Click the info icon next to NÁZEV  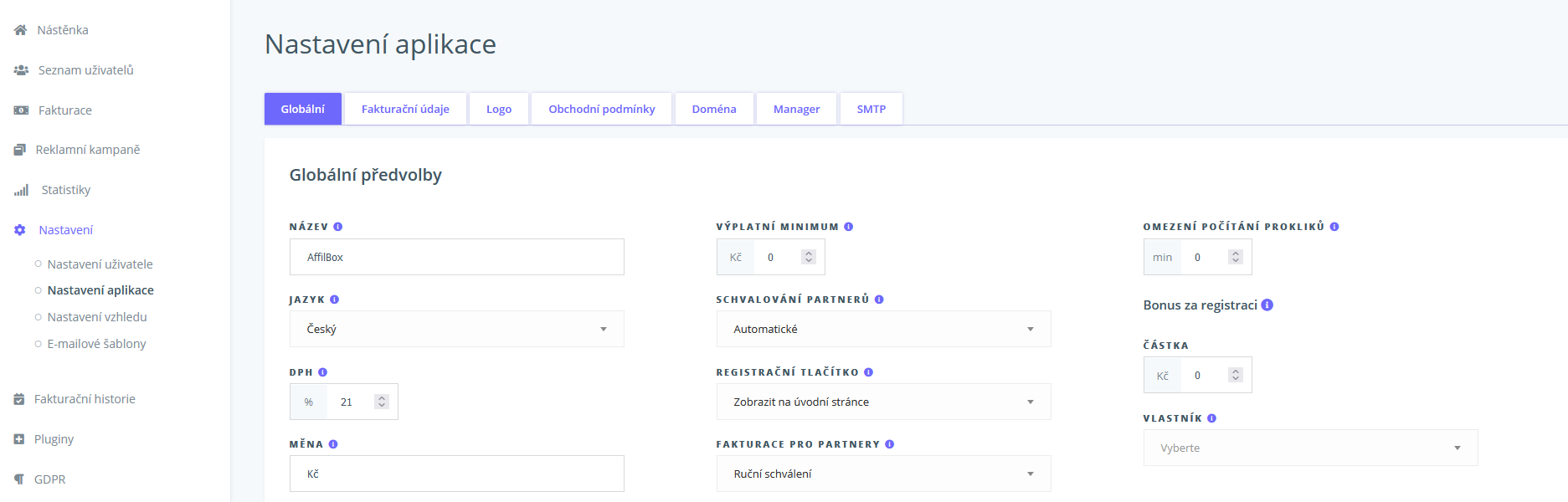(338, 227)
